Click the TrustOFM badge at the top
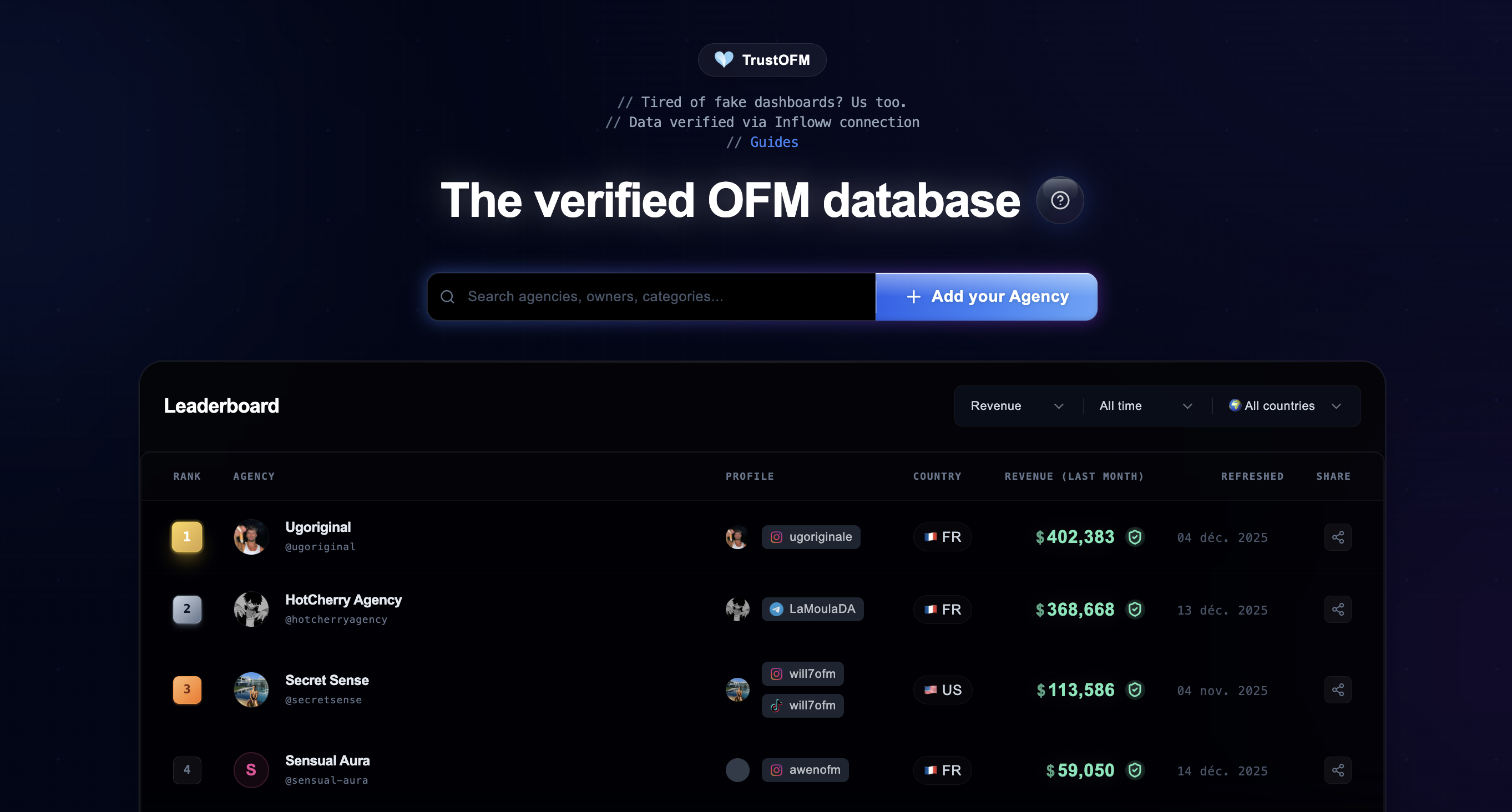 (761, 59)
